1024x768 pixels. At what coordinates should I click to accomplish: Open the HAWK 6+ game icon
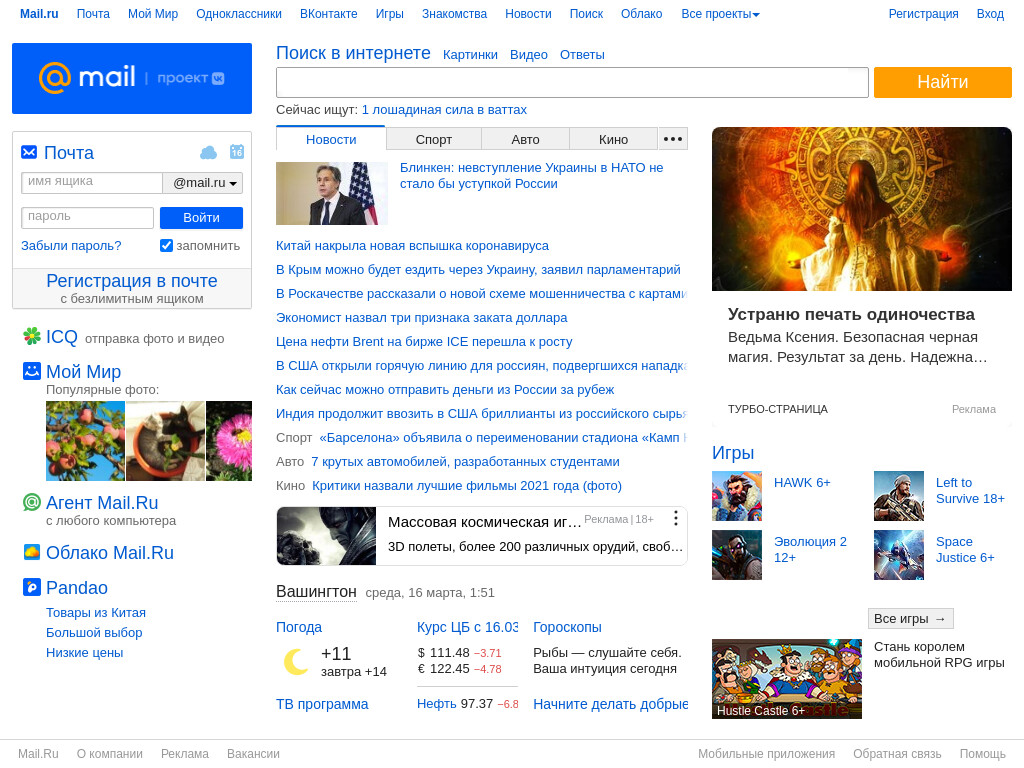[737, 496]
